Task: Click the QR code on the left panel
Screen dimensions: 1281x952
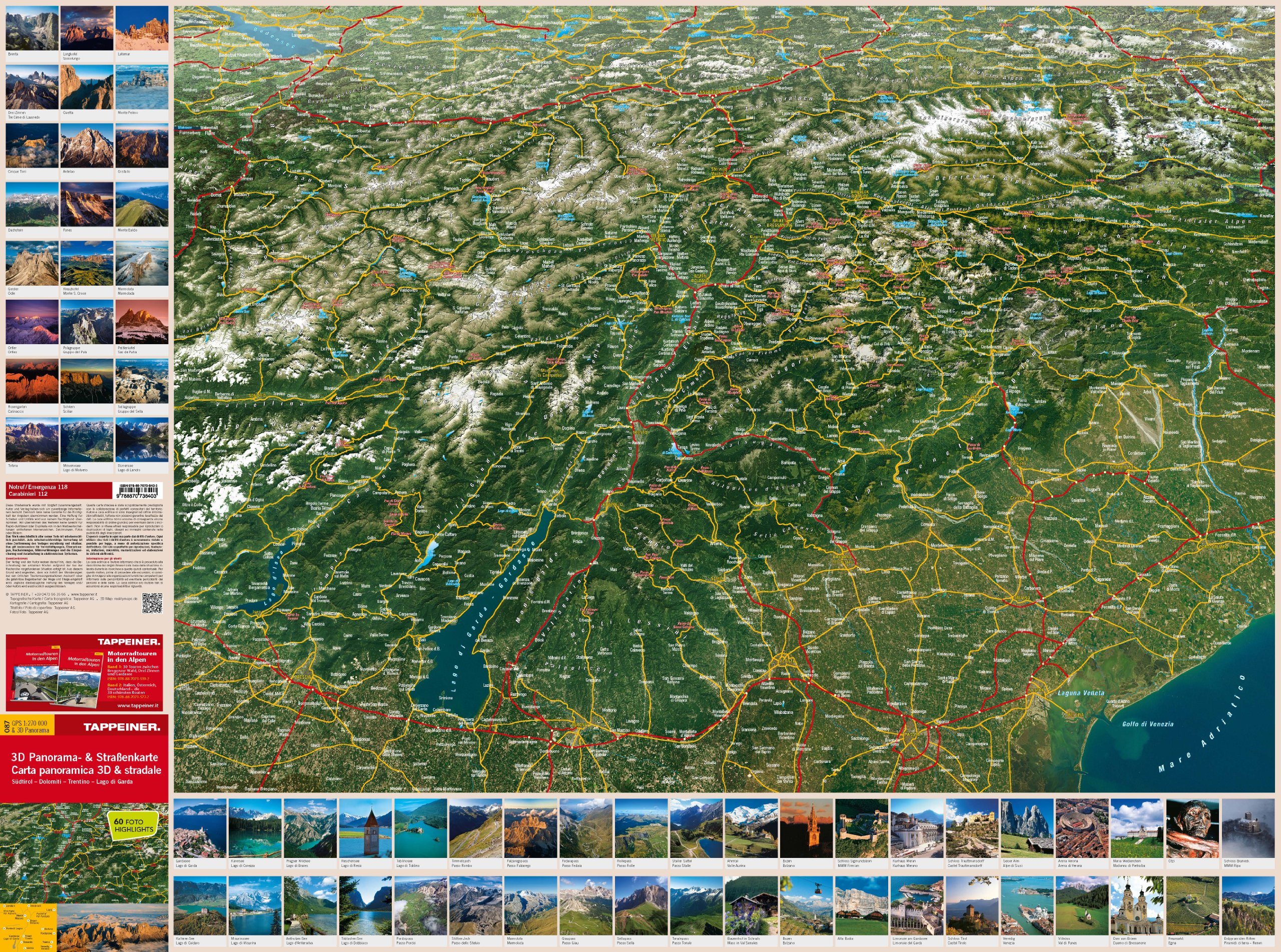Action: coord(152,603)
